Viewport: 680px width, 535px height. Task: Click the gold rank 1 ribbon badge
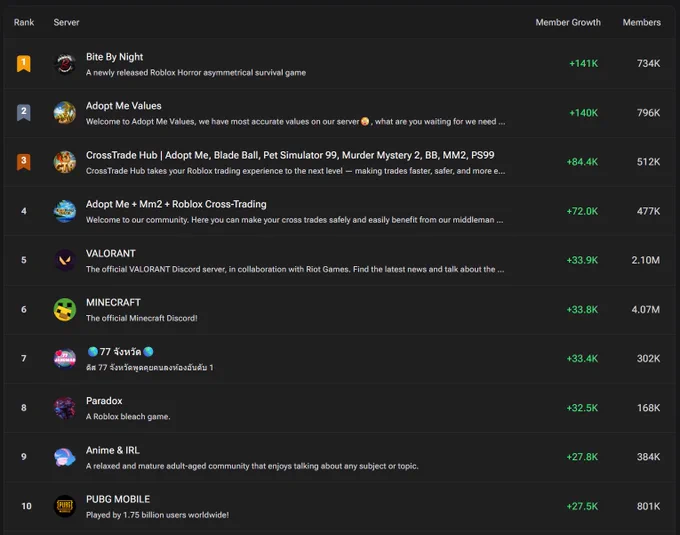tap(24, 64)
